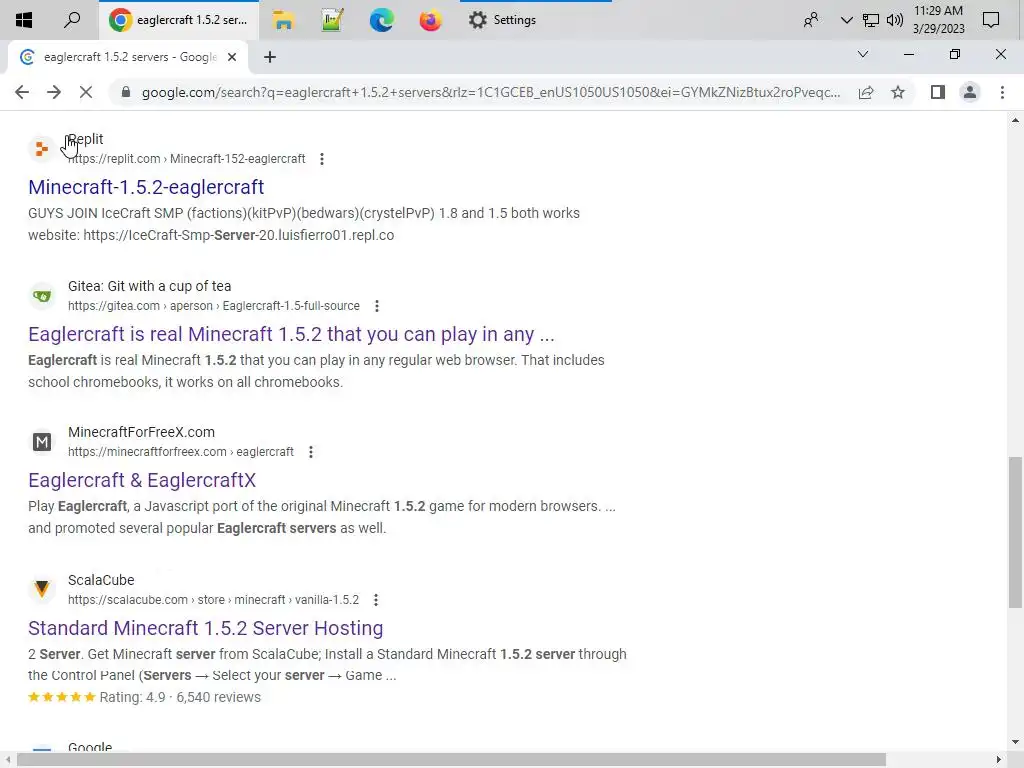Open taskbar search magnifier

[72, 20]
